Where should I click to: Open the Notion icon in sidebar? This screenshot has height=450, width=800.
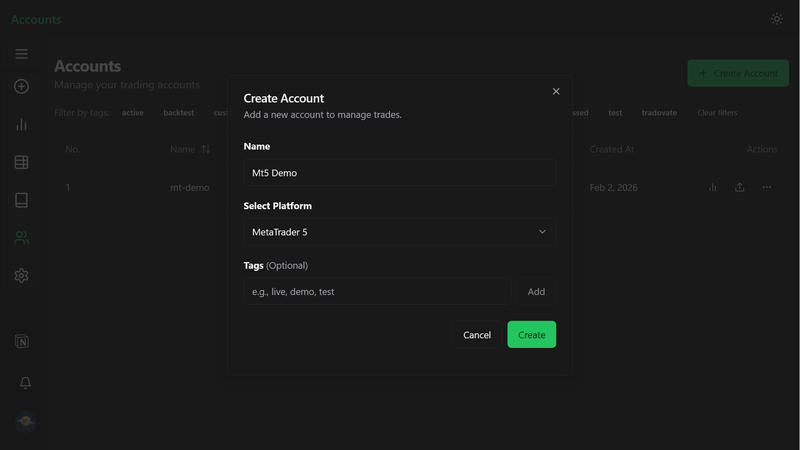21,341
